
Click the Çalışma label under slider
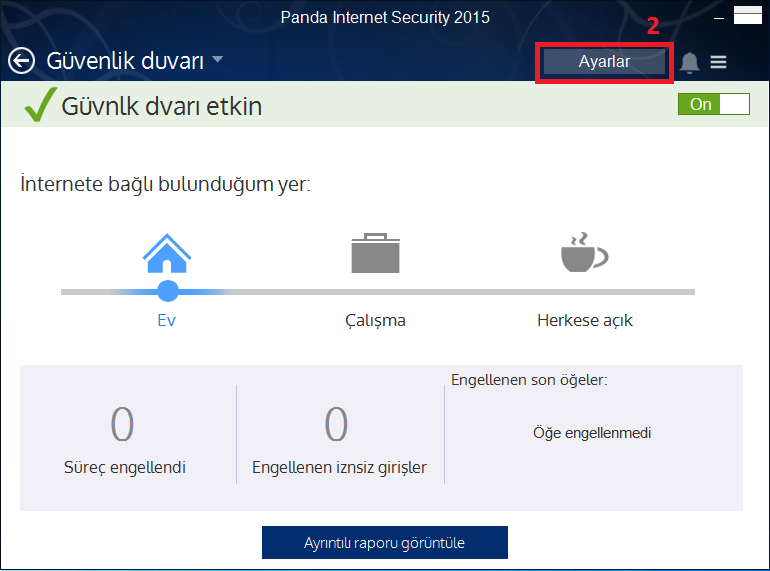[375, 321]
